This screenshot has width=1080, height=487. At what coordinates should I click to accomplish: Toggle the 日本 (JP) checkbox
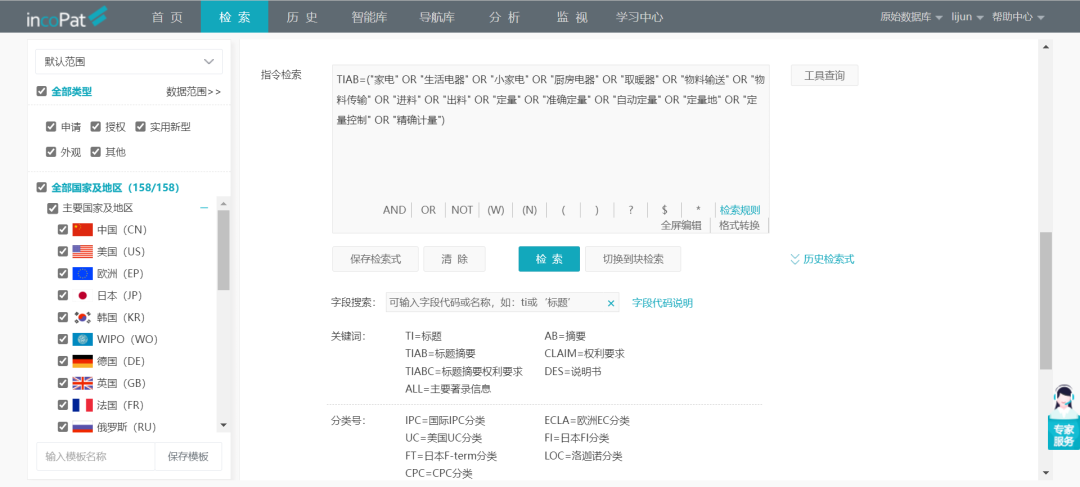click(x=63, y=295)
